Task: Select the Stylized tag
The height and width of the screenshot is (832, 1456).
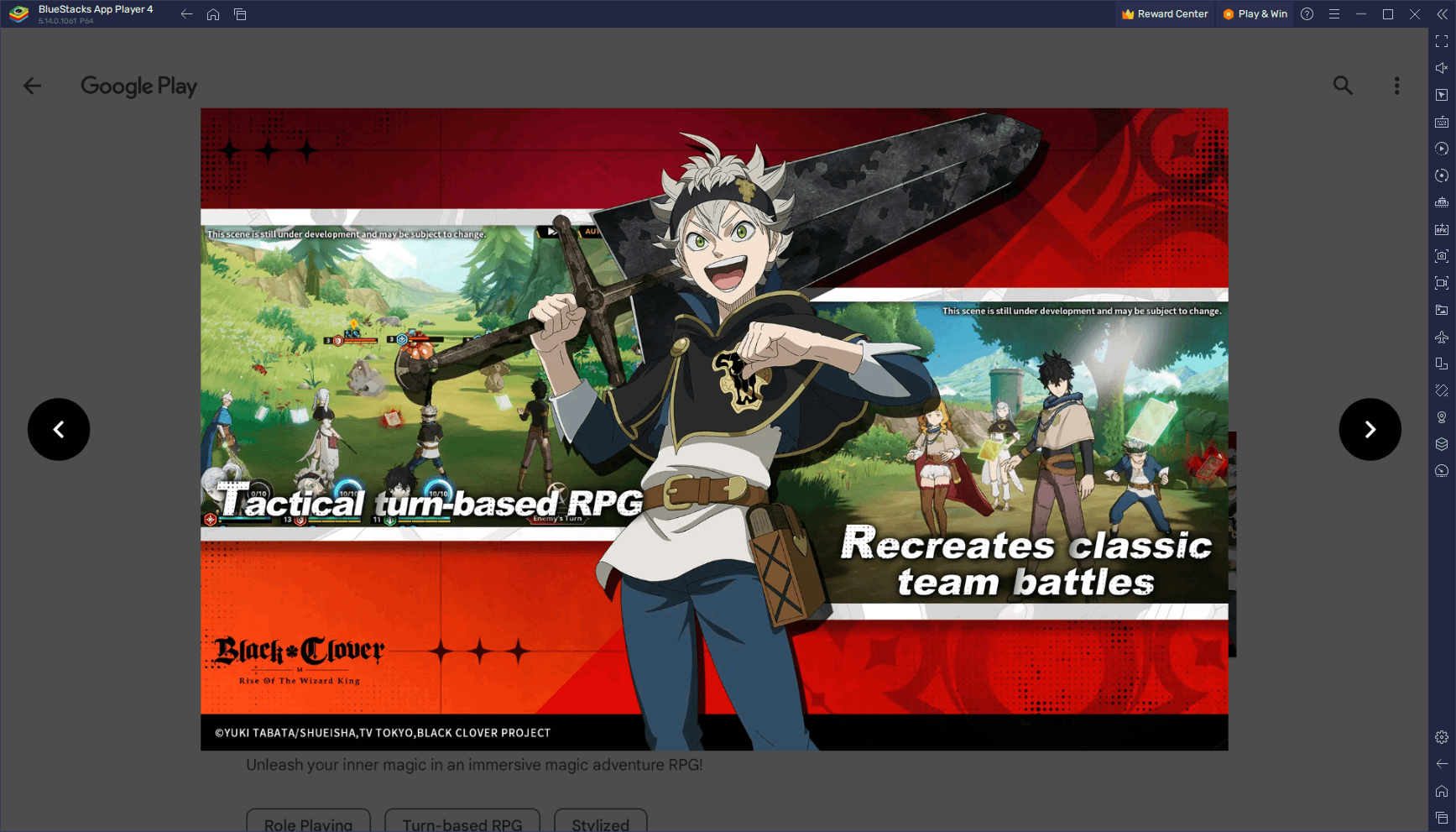Action: coord(600,821)
